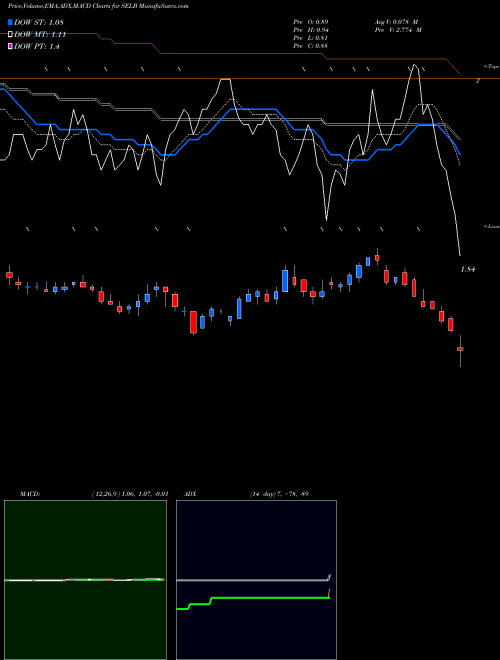
Task: Click the magenta DOW PT legend swatch
Action: coord(10,46)
